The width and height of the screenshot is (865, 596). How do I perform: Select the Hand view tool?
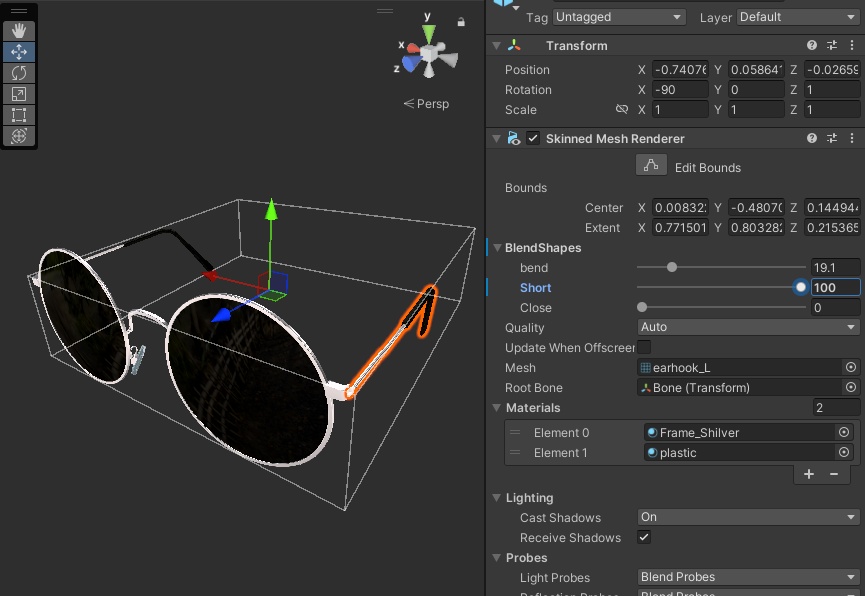(x=19, y=31)
